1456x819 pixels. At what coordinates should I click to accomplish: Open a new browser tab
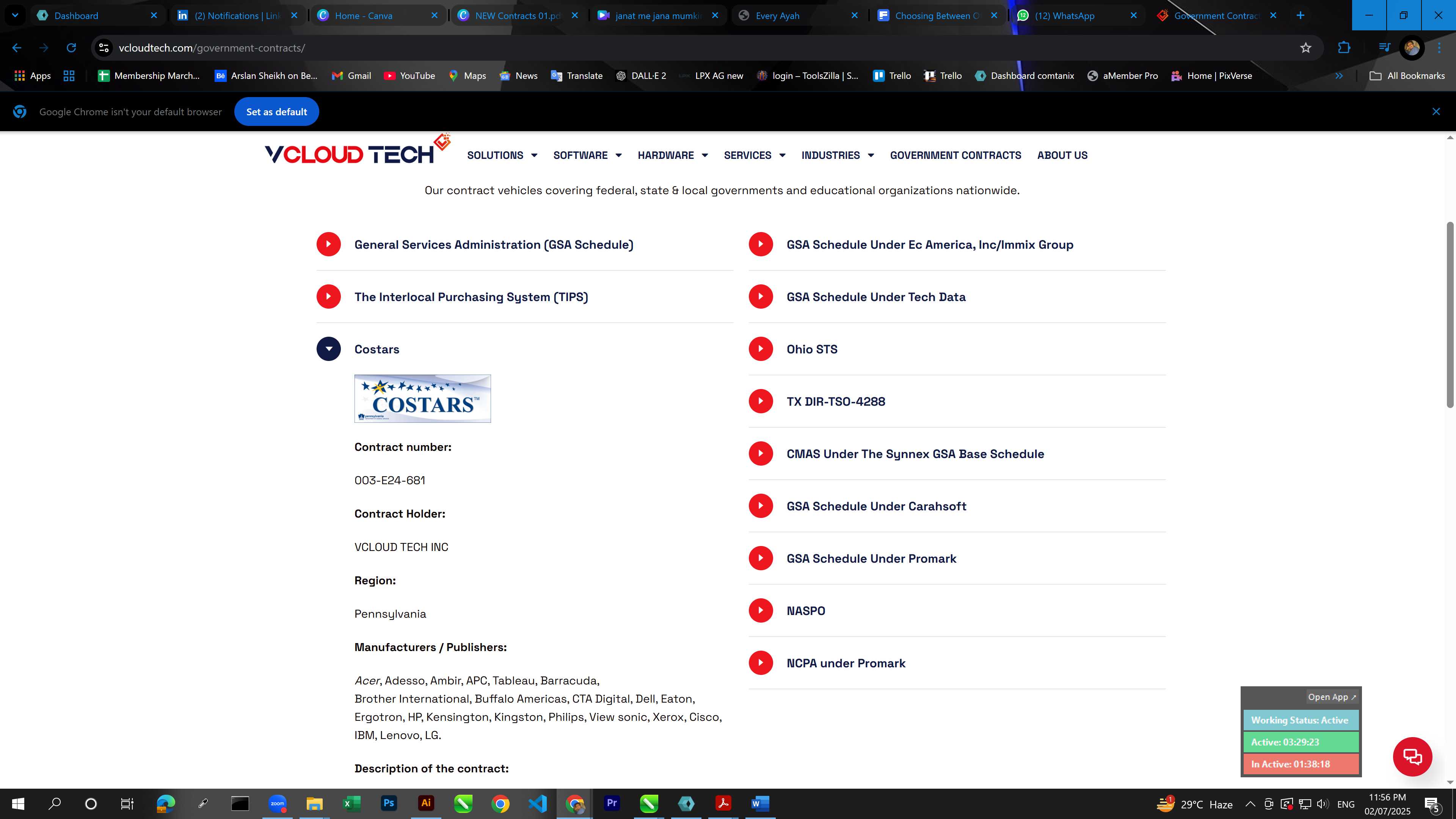(x=1300, y=15)
